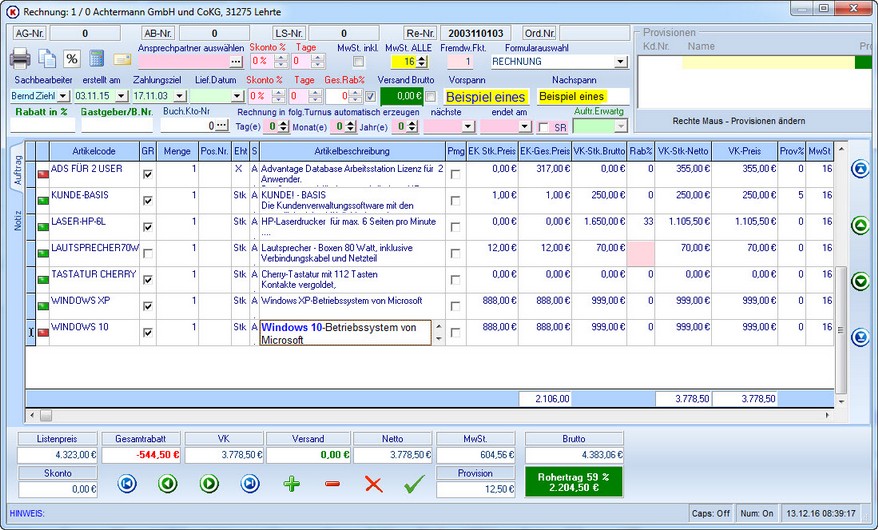Go to previous record with green left arrow

[167, 483]
